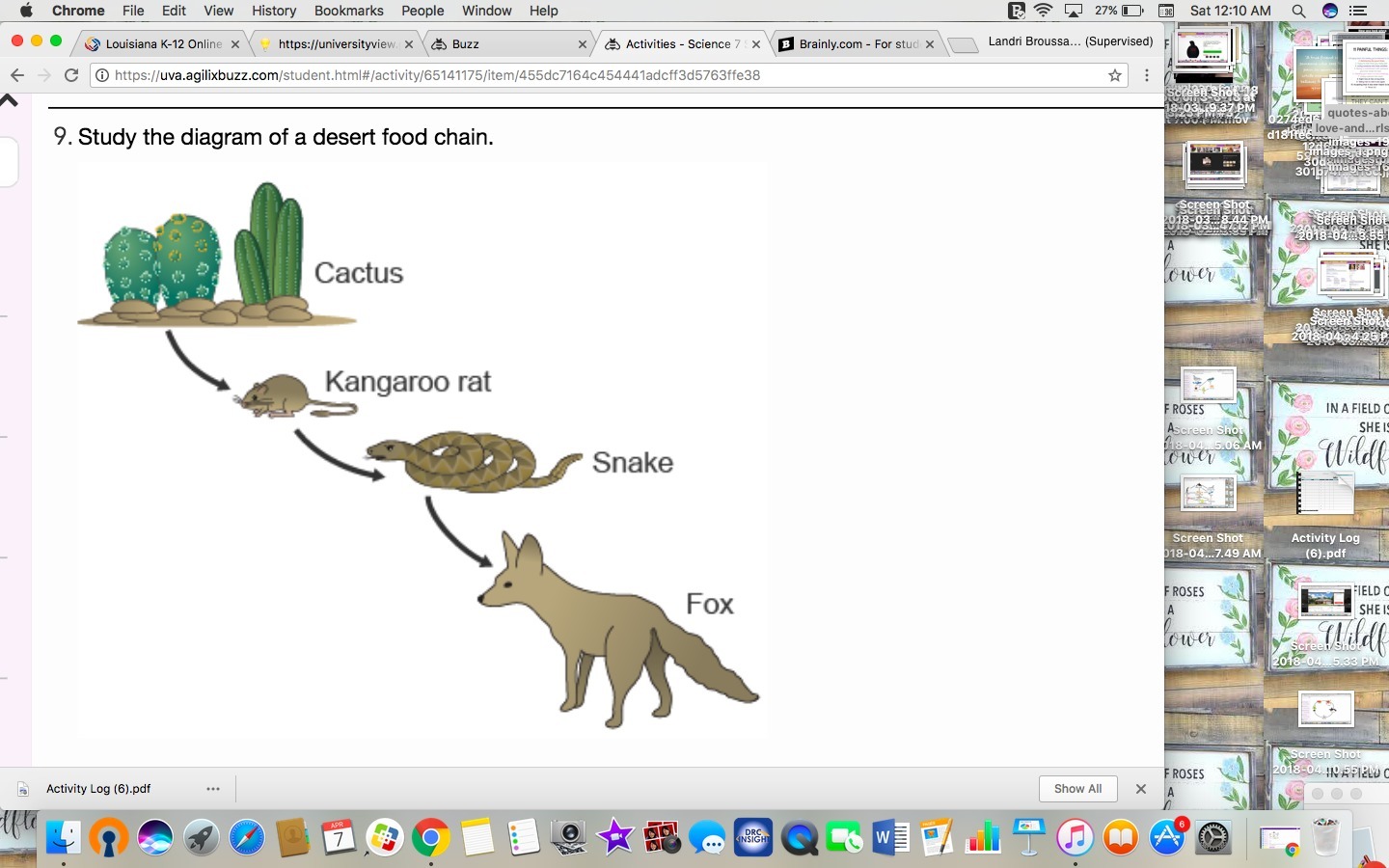1389x868 pixels.
Task: Open Chrome's three-dot menu
Action: point(1146,75)
